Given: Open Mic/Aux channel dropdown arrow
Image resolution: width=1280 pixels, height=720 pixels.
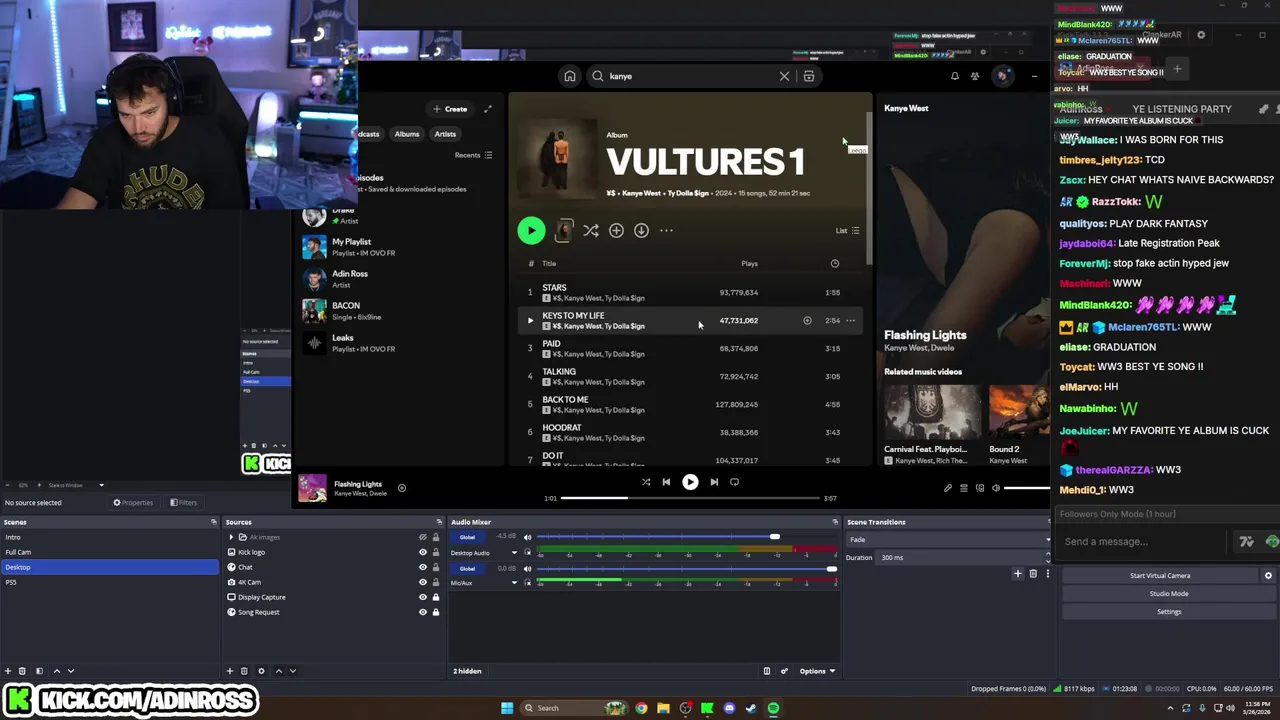Looking at the screenshot, I should 514,582.
